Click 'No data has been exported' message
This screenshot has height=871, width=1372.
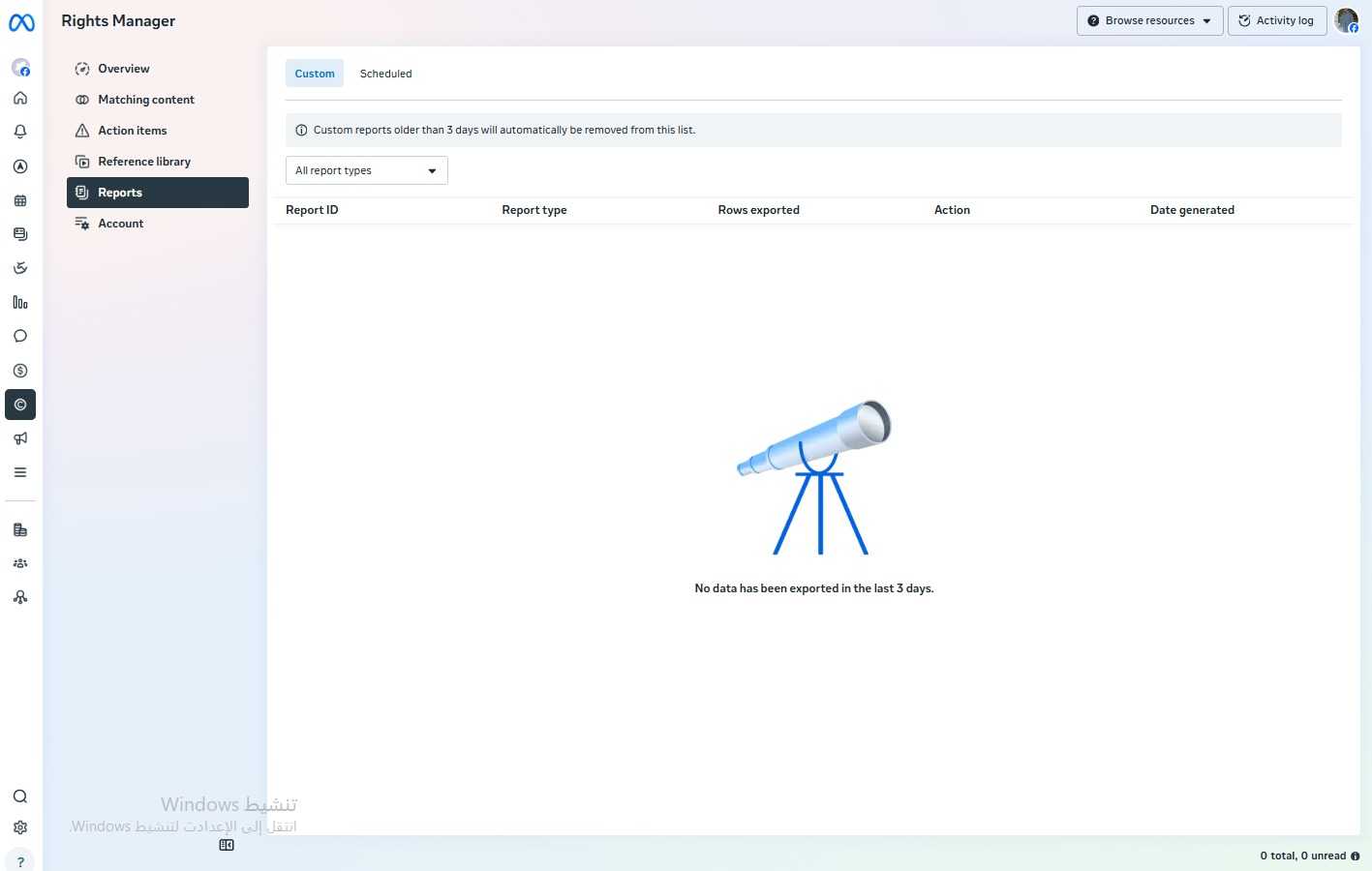tap(814, 588)
